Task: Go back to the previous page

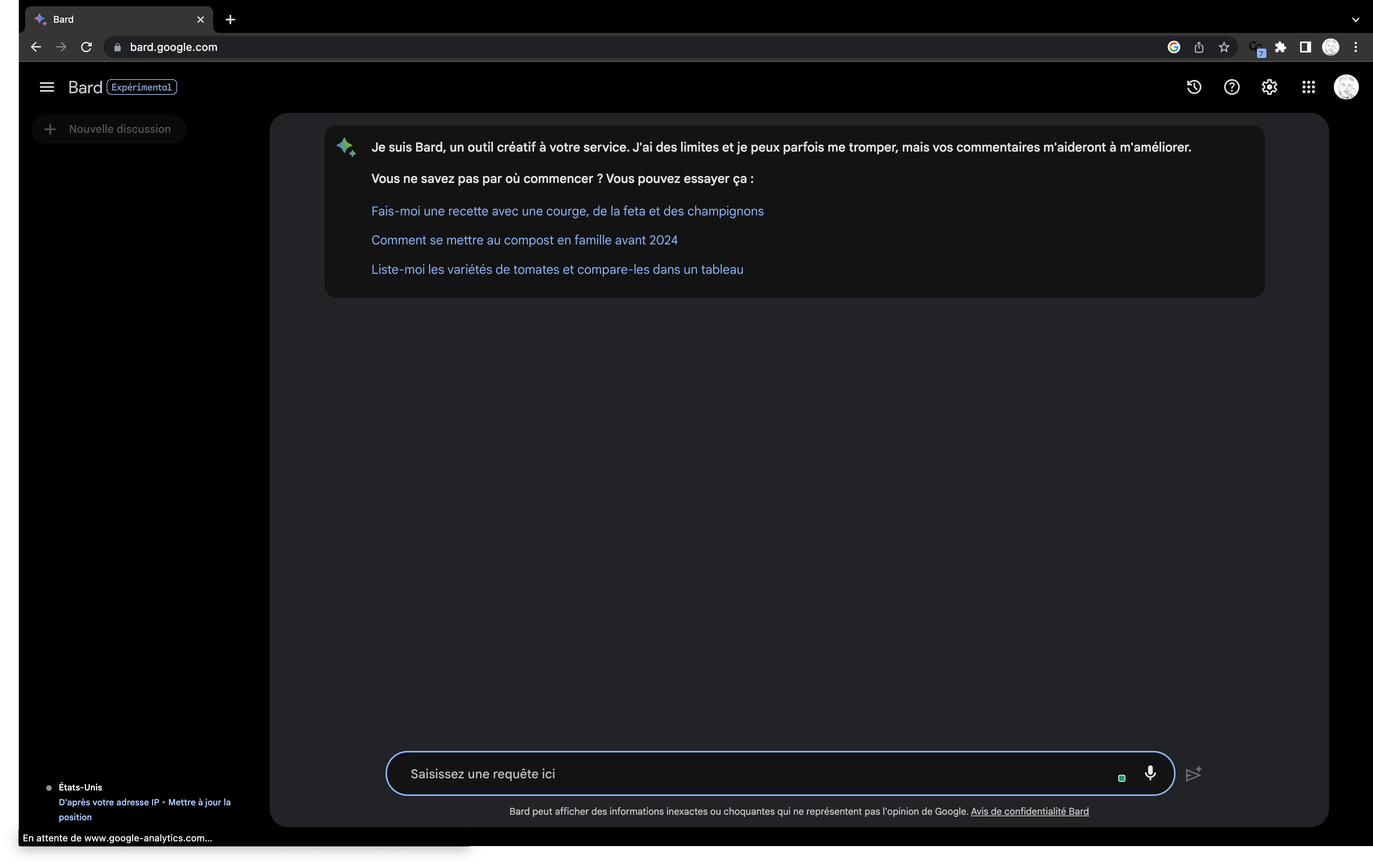Action: [x=36, y=47]
